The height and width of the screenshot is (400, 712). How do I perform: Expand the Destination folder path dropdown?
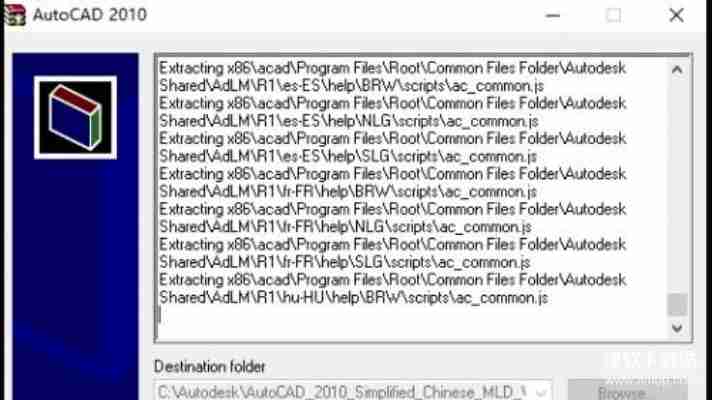pos(541,392)
